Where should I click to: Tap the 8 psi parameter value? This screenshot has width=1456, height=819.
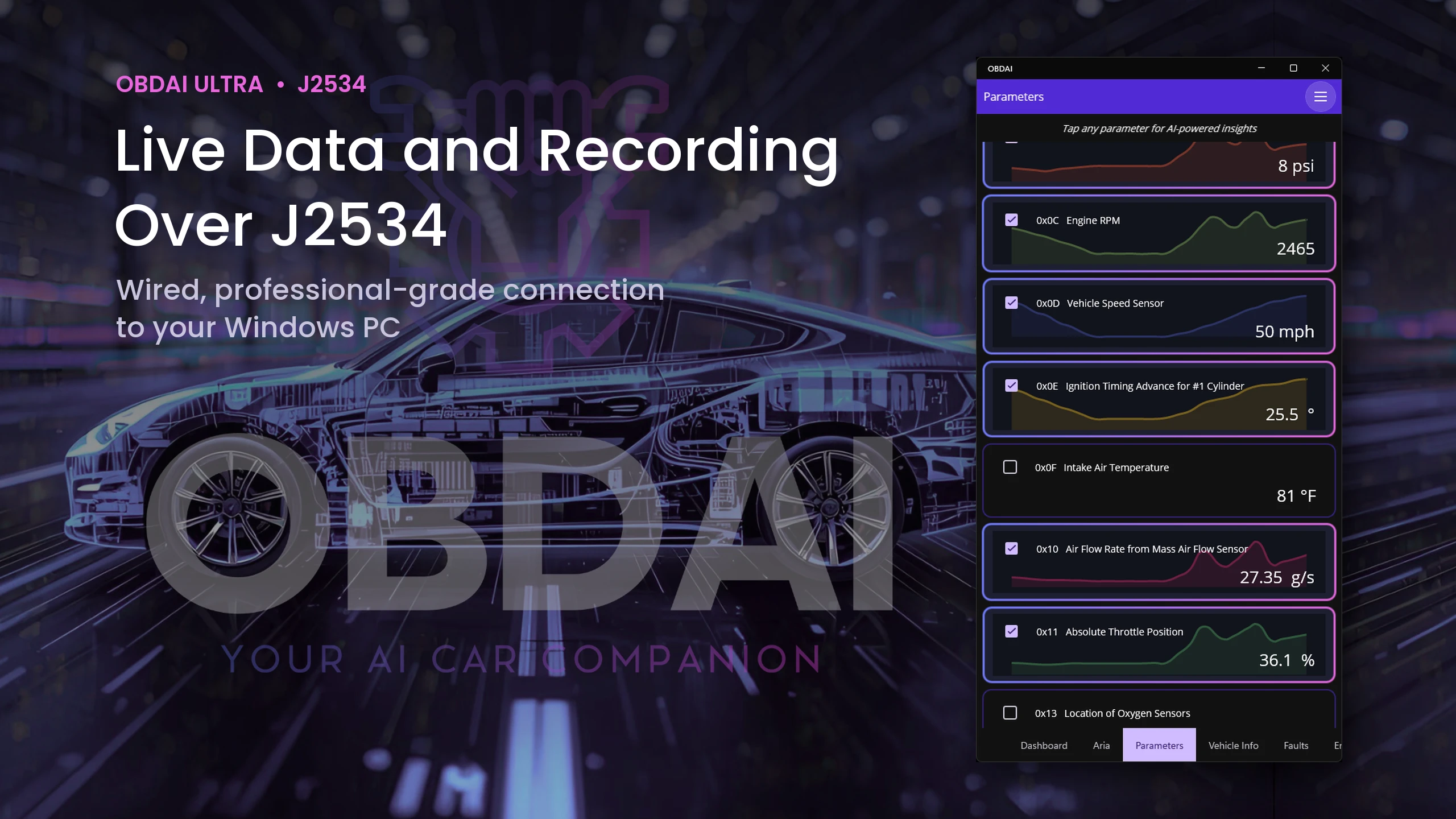click(1296, 166)
